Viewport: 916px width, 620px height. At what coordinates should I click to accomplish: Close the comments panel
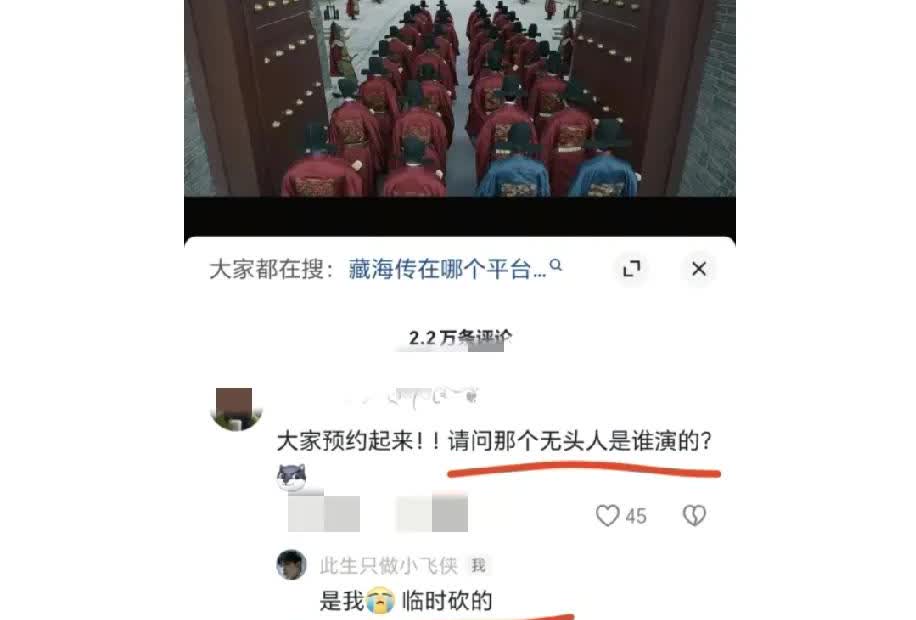(x=699, y=269)
